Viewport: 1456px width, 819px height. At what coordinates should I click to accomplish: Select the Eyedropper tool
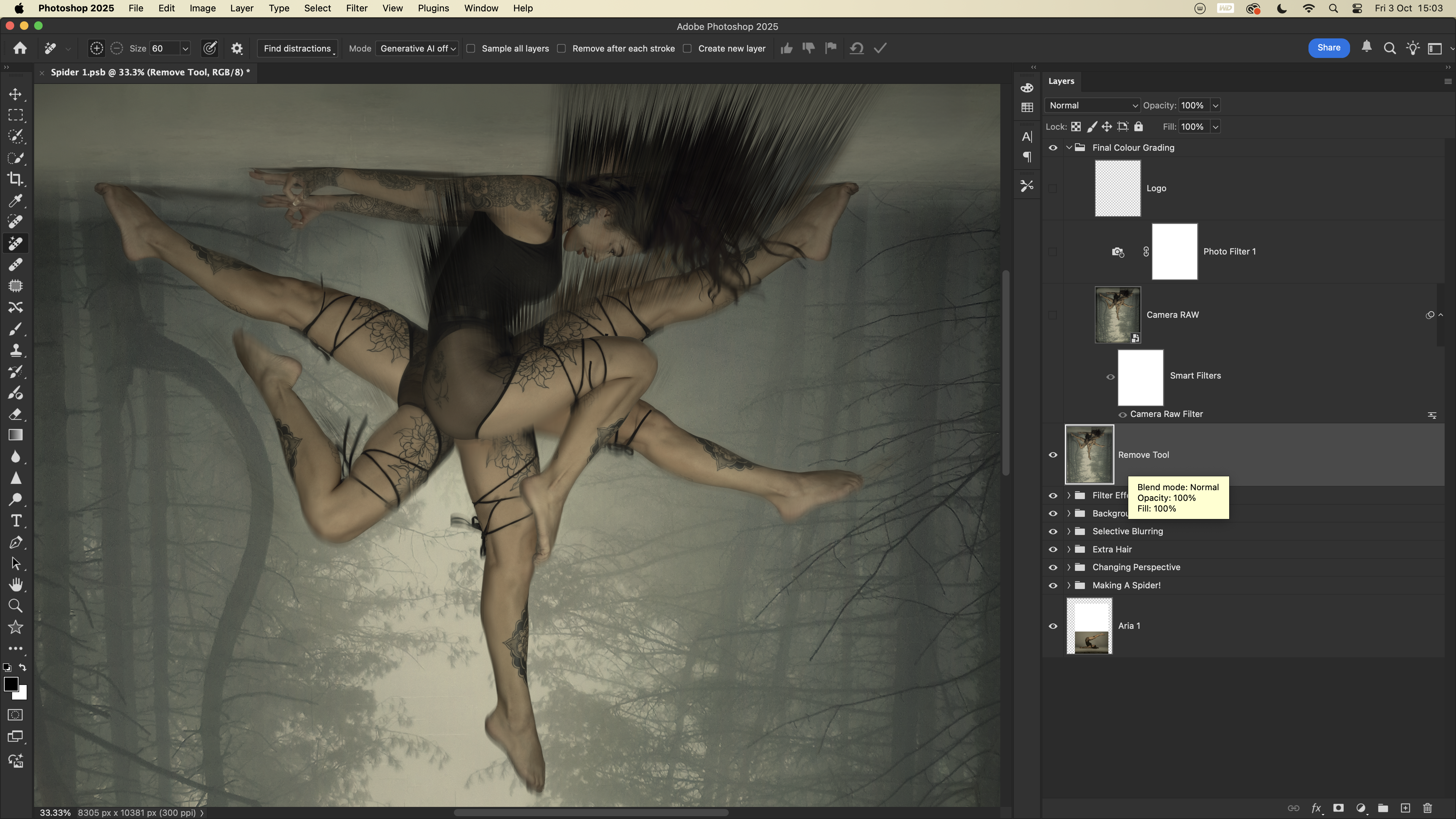[16, 200]
